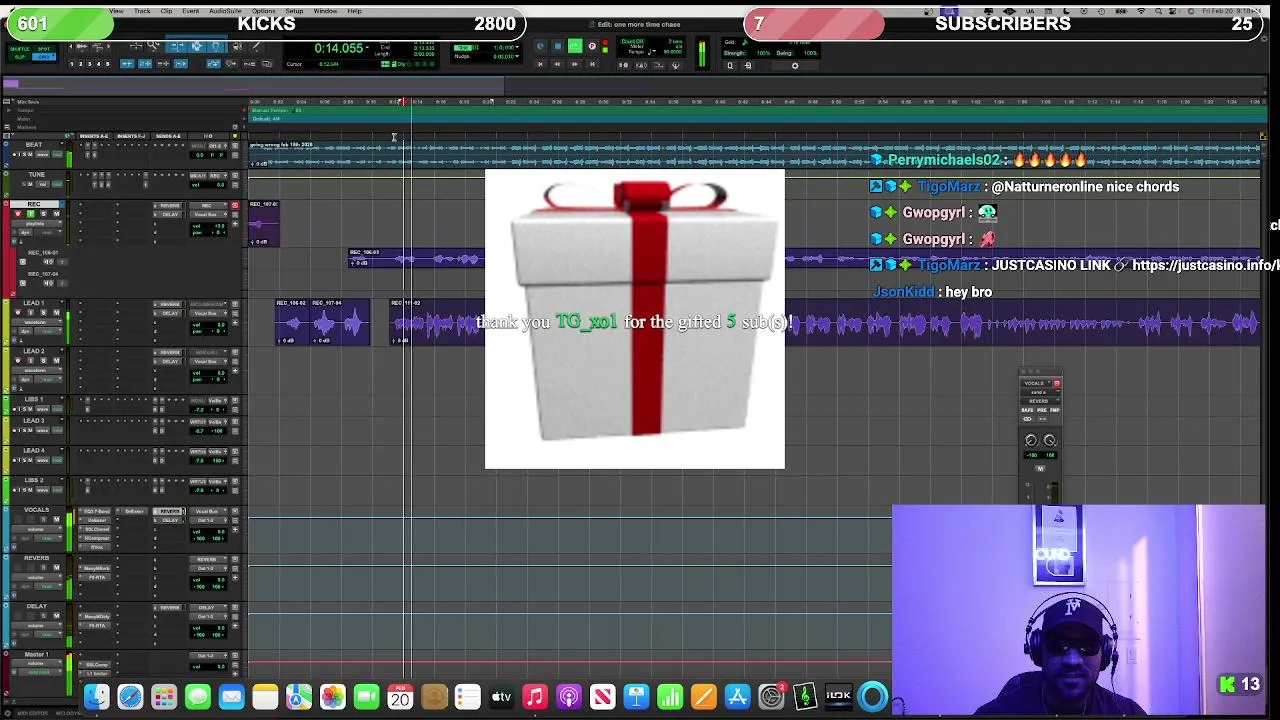Image resolution: width=1280 pixels, height=720 pixels.
Task: Enable Shuffle edit mode
Action: click(19, 49)
